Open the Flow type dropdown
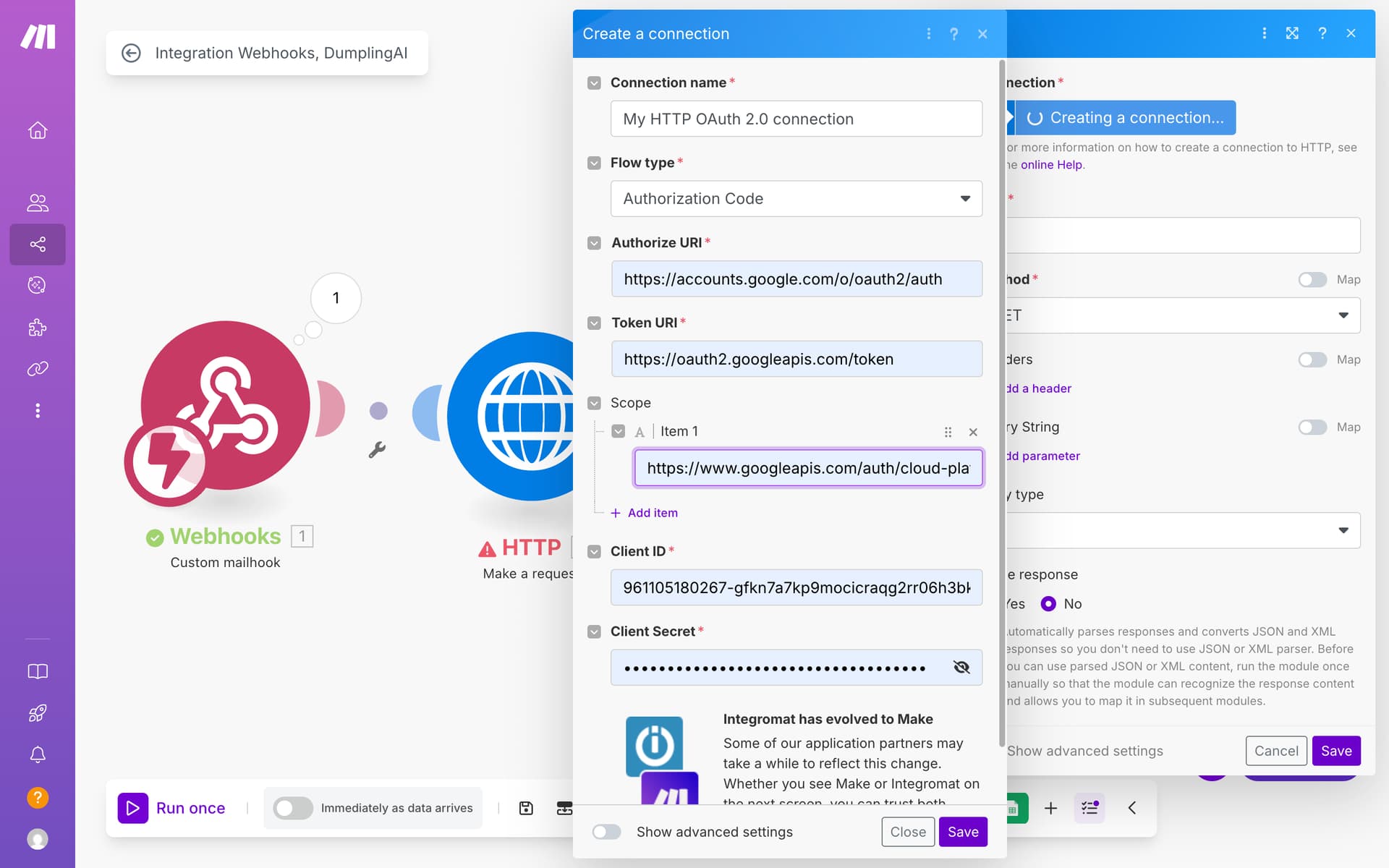The height and width of the screenshot is (868, 1389). pyautogui.click(x=797, y=198)
